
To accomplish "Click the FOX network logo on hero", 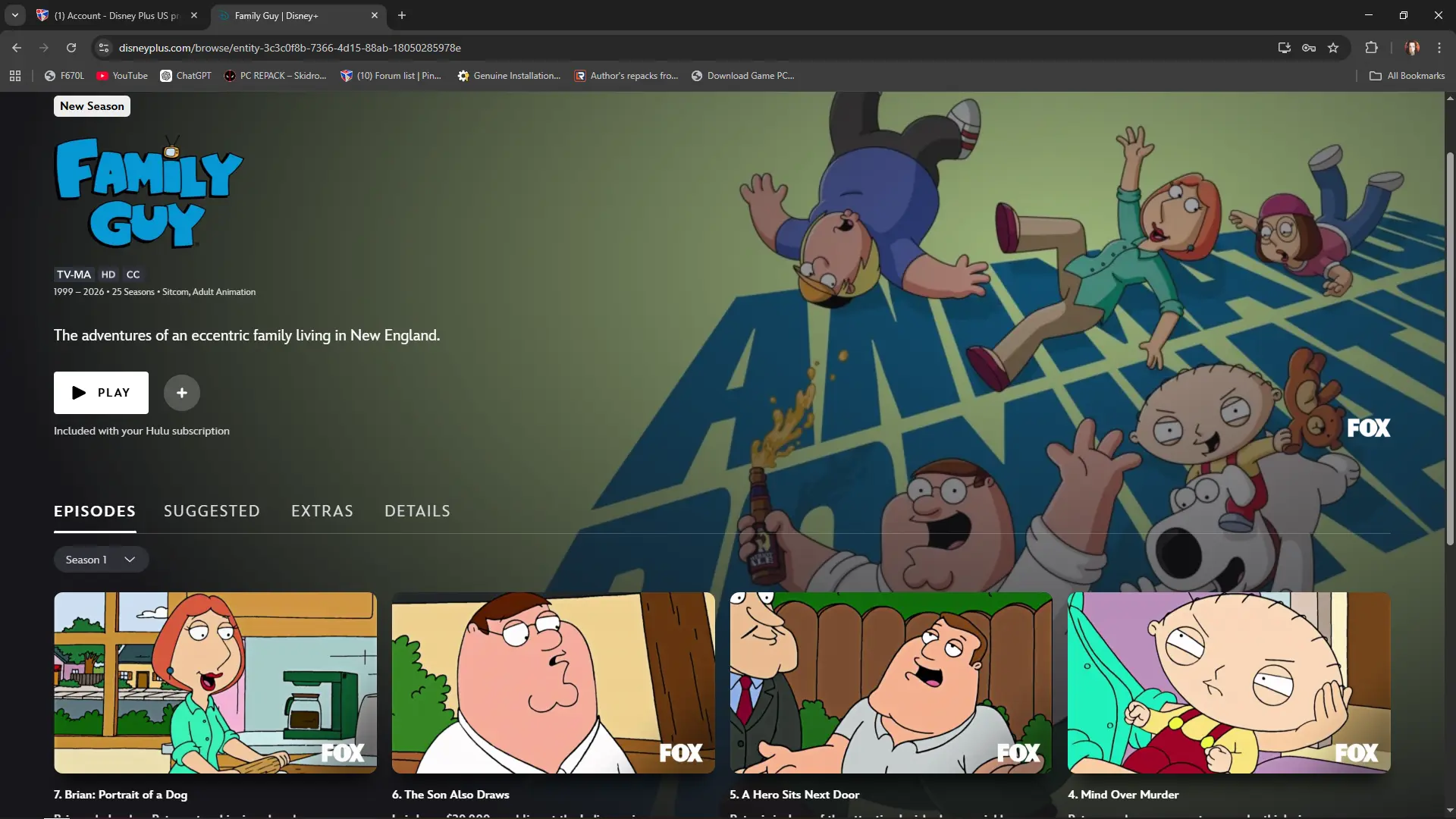I will [x=1369, y=428].
